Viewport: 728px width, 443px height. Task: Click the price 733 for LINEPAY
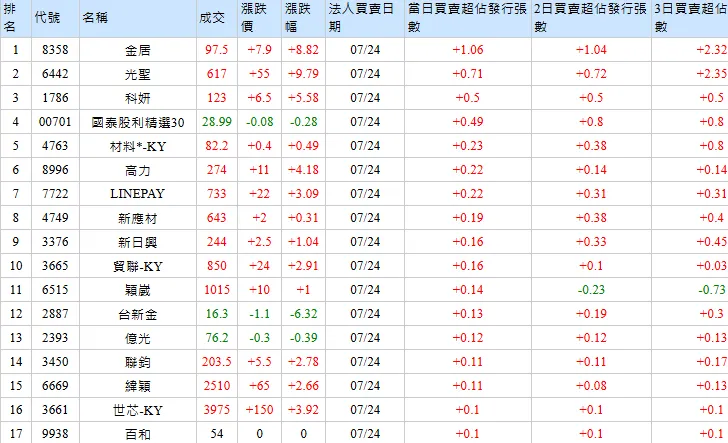(217, 194)
